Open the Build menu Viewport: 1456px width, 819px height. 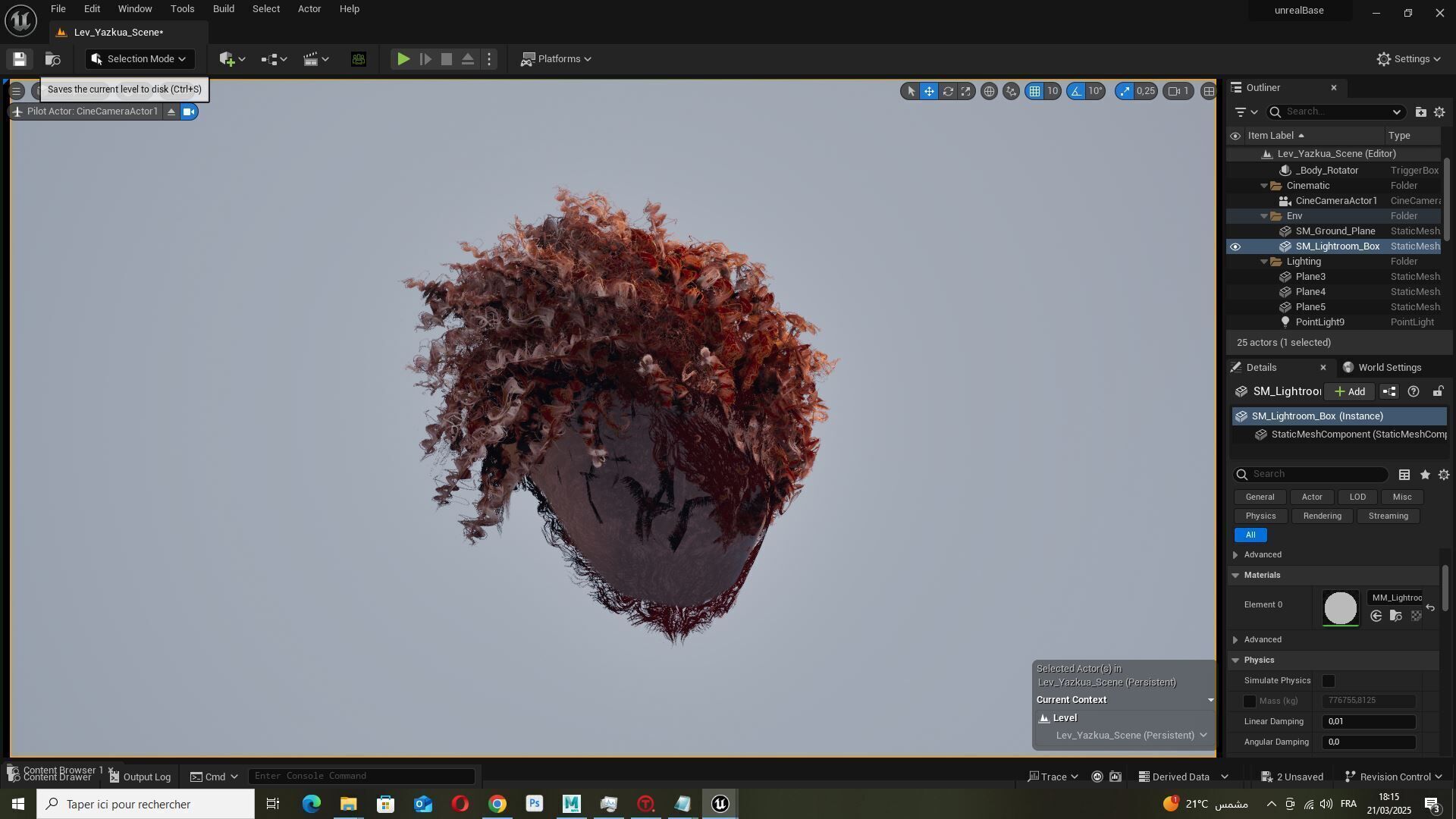[x=223, y=9]
